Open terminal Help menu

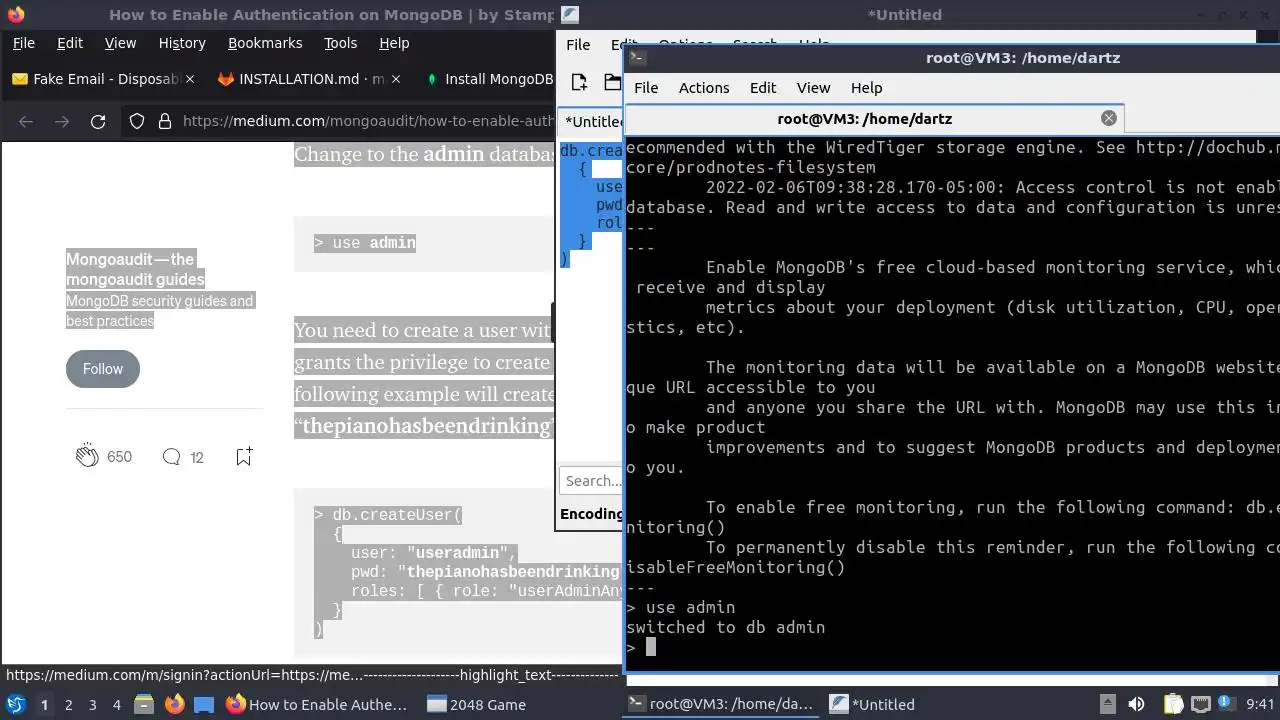point(866,87)
